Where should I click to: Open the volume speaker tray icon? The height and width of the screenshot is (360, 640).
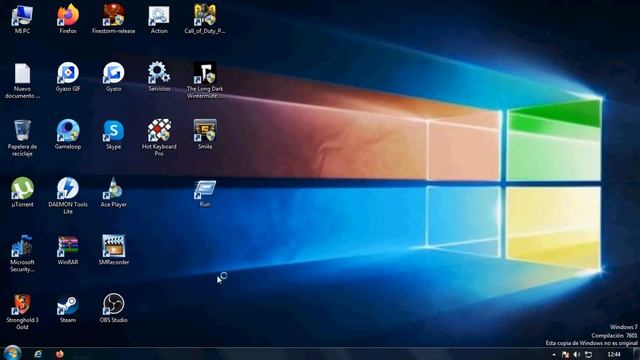[x=577, y=355]
